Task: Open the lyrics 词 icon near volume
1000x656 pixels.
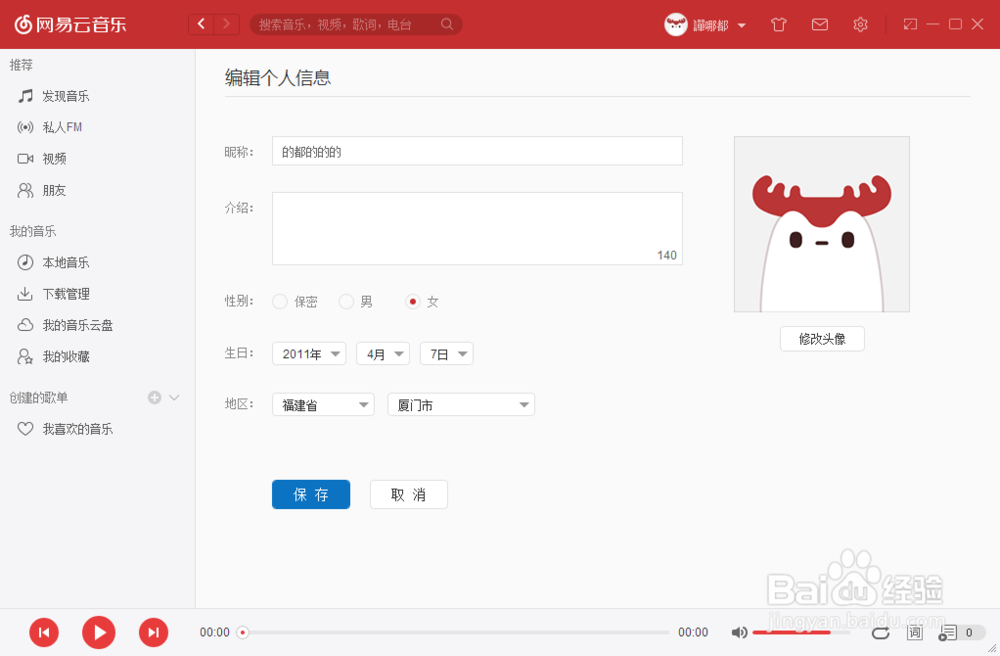Action: 913,632
